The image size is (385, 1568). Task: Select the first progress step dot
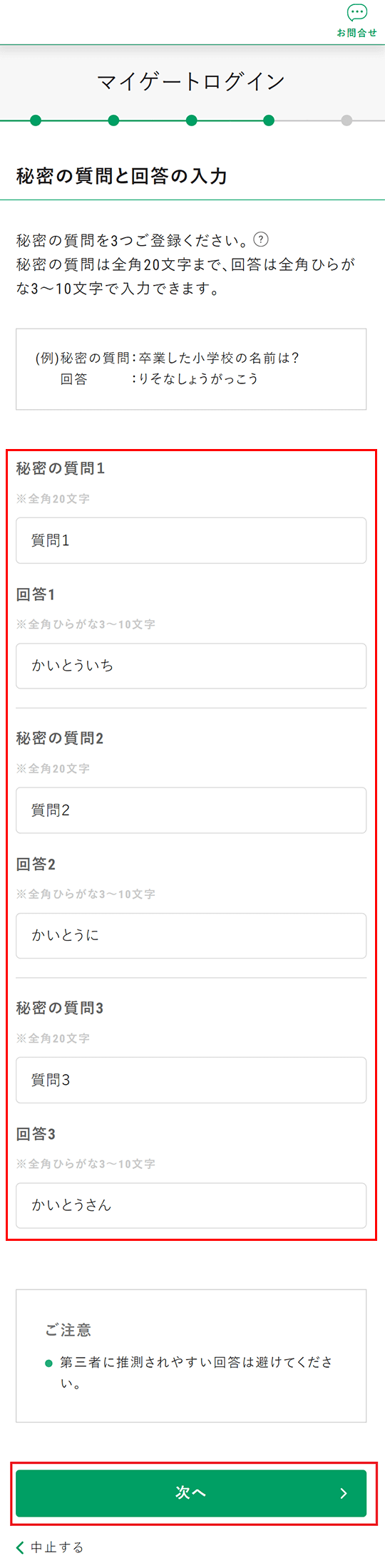36,120
